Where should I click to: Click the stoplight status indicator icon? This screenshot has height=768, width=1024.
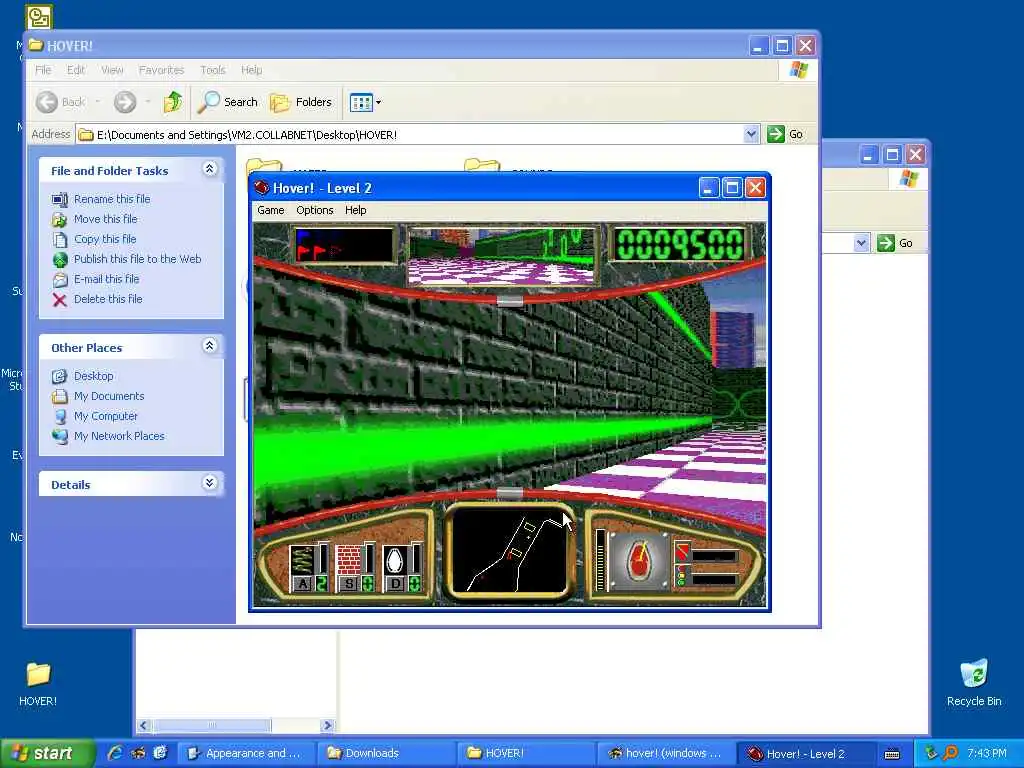(x=681, y=577)
